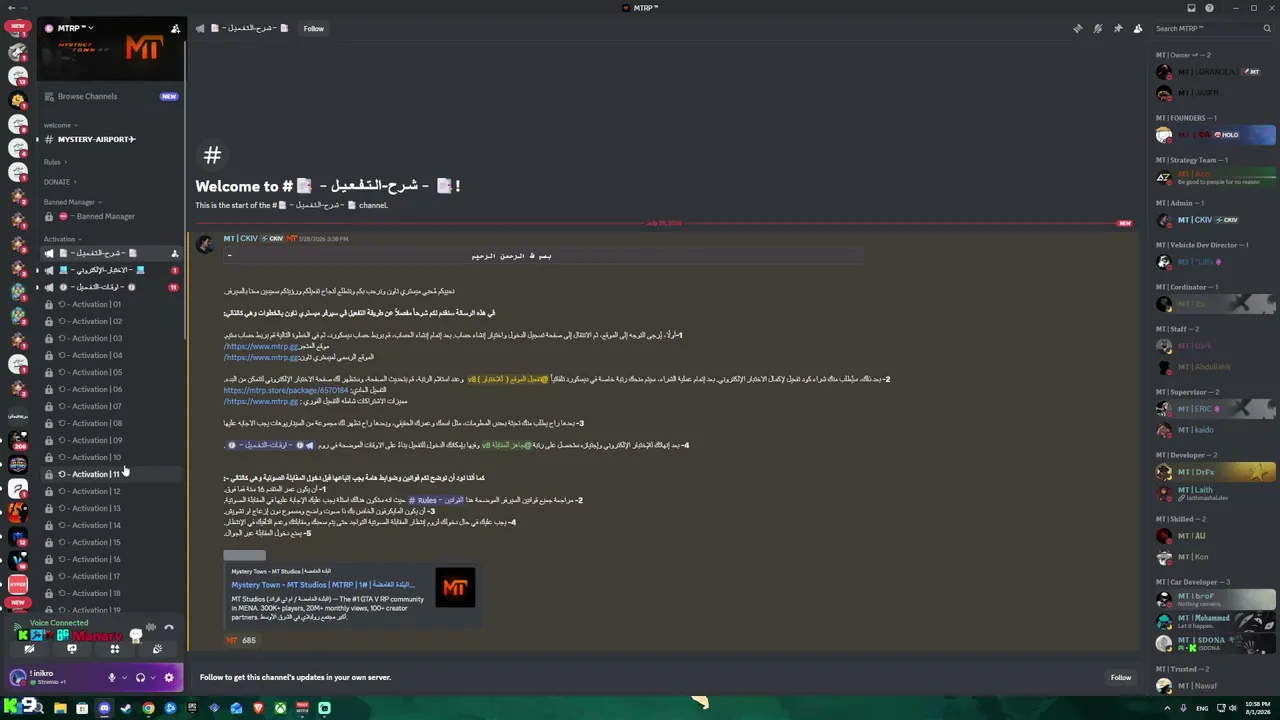Open Discord Help icon

(x=1210, y=8)
